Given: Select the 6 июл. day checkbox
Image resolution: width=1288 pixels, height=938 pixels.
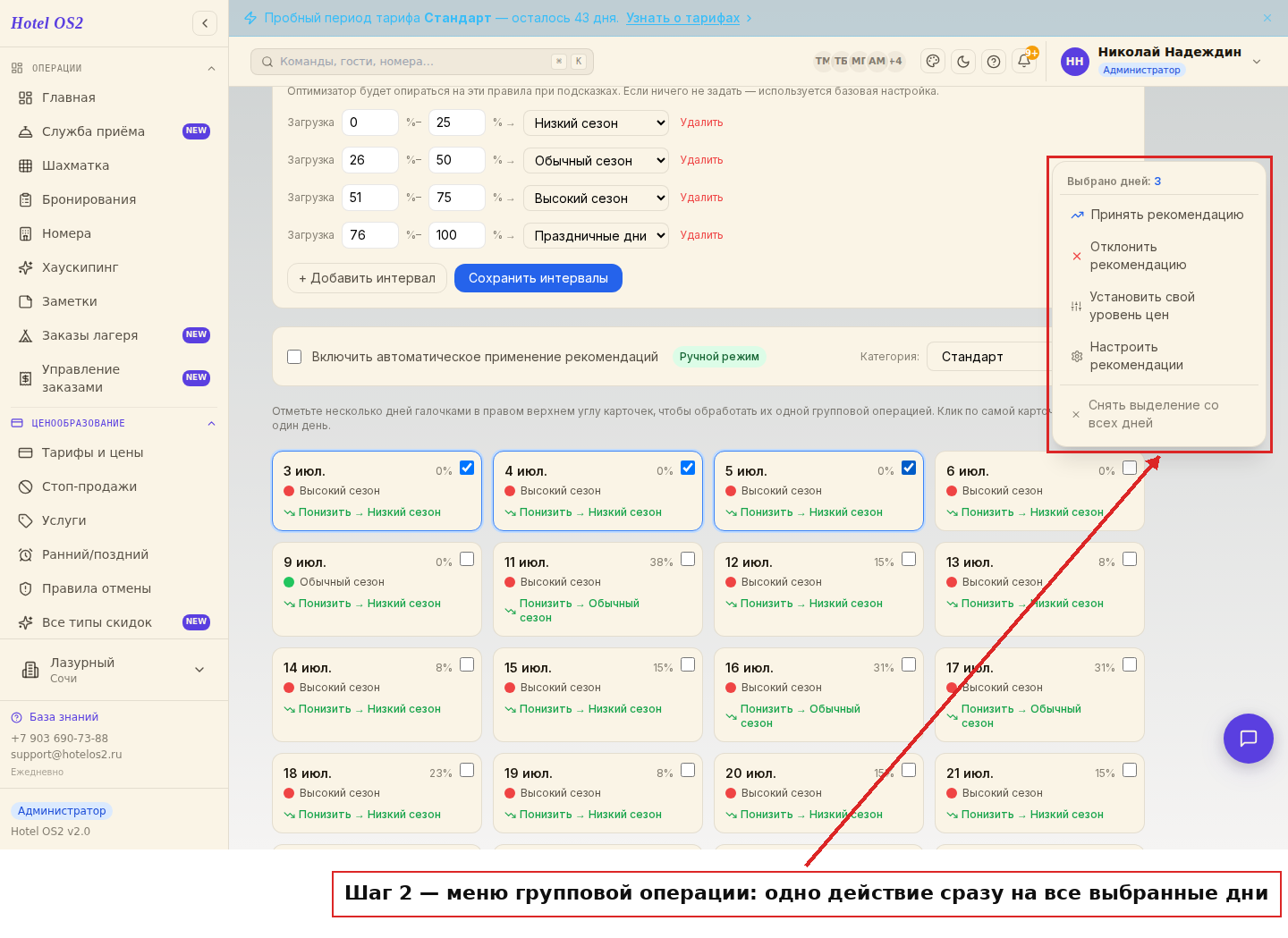Looking at the screenshot, I should tap(1130, 468).
